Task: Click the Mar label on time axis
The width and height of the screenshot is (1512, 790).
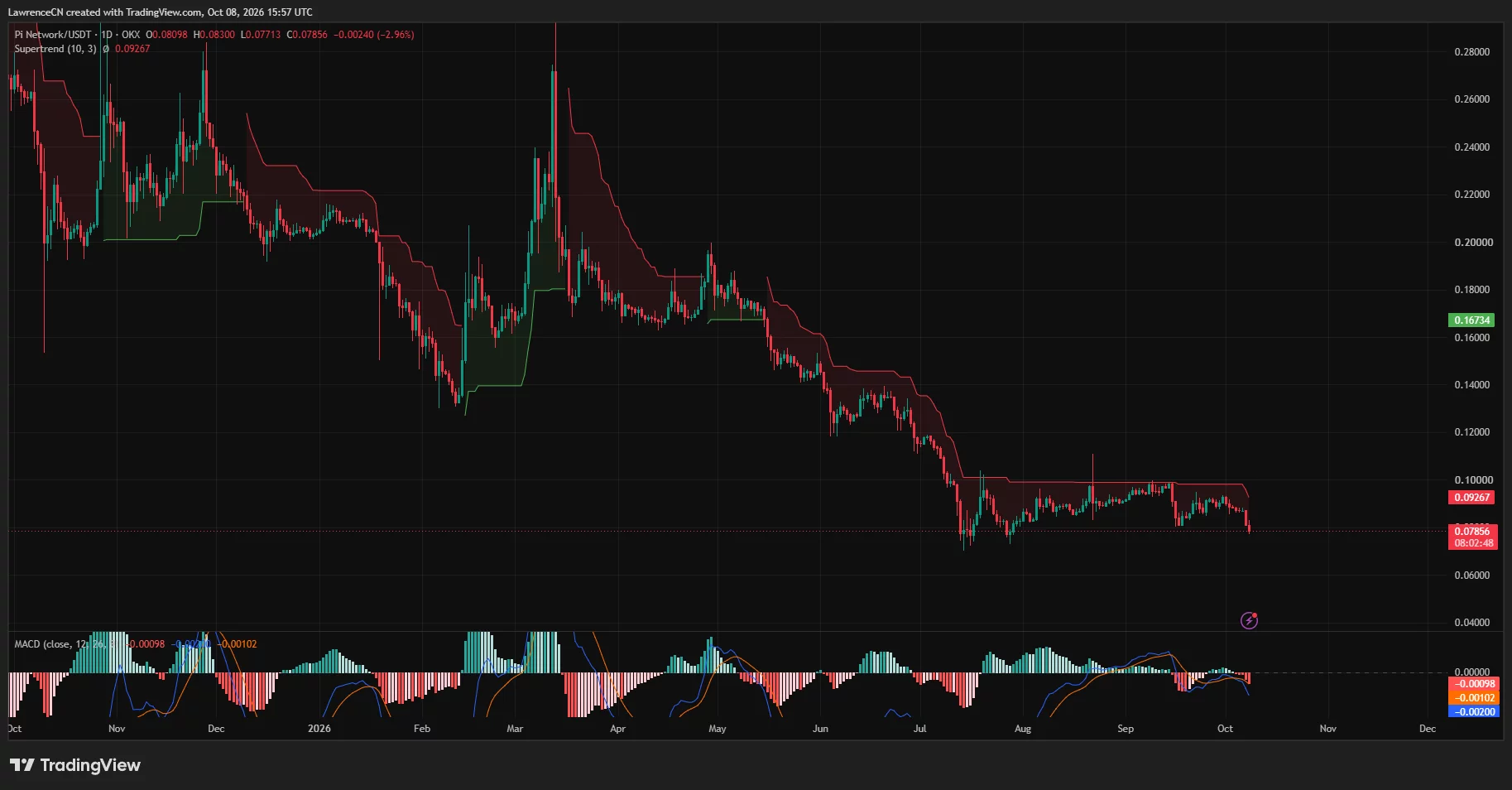Action: (515, 729)
